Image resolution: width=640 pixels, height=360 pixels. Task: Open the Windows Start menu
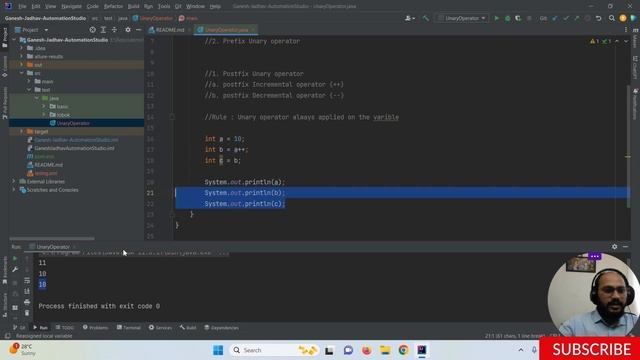coord(218,350)
